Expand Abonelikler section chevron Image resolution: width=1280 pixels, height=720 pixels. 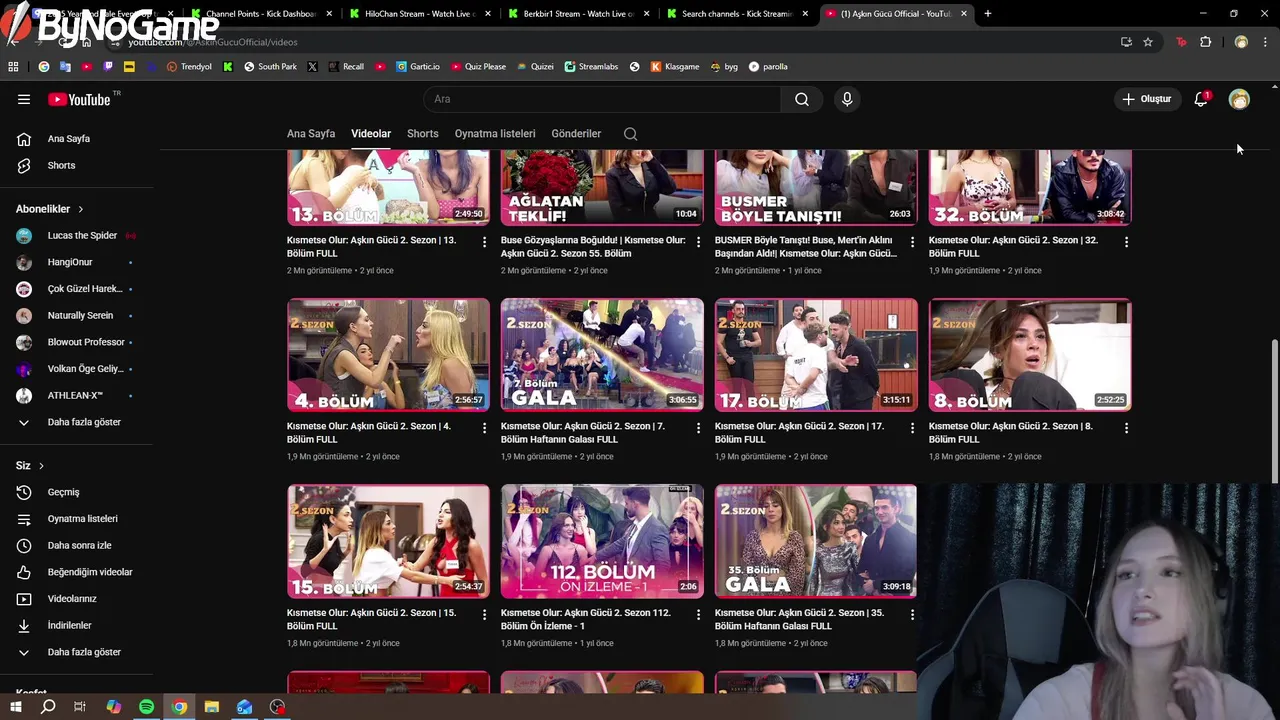pyautogui.click(x=80, y=209)
